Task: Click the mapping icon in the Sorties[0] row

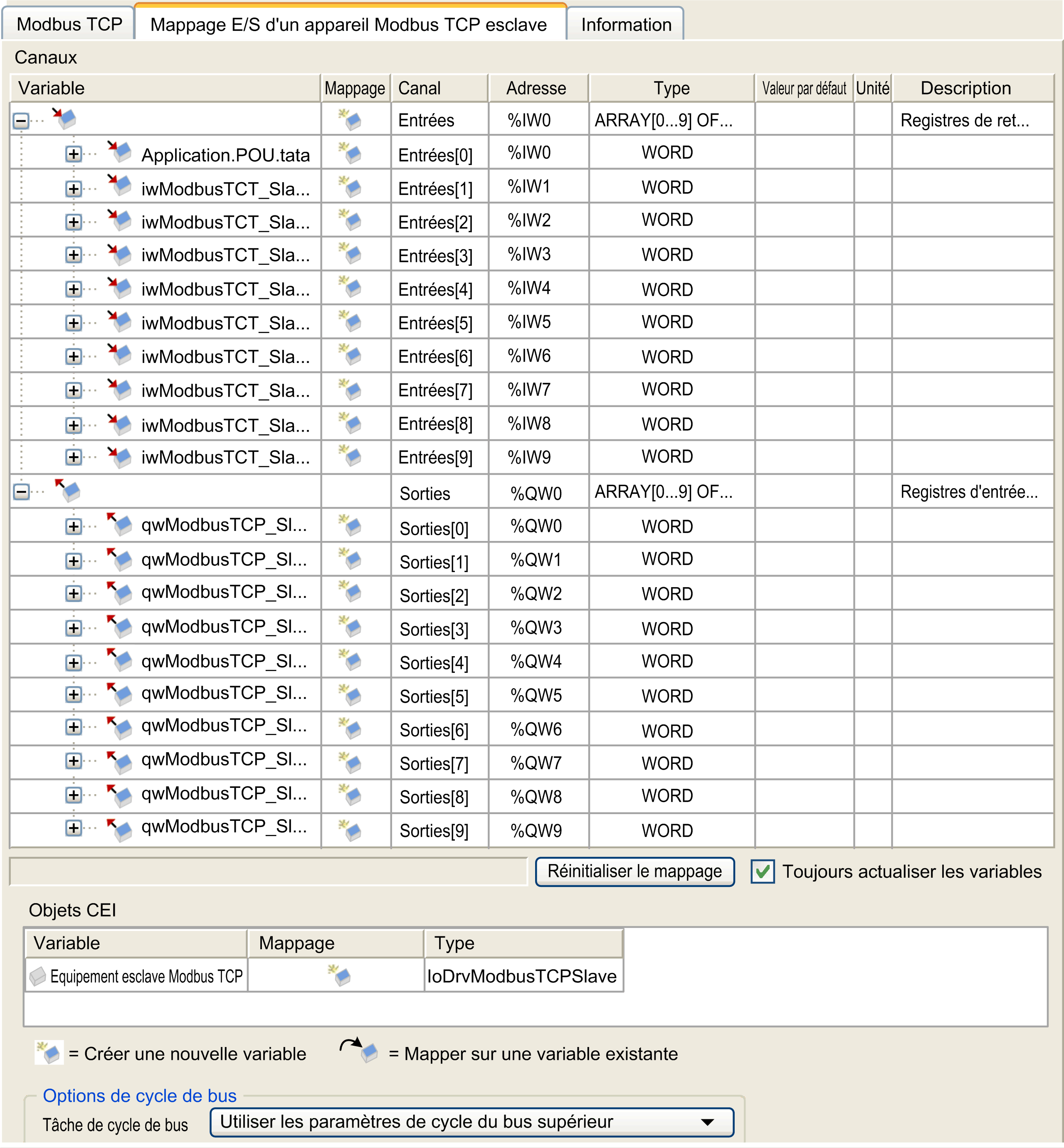Action: click(350, 526)
